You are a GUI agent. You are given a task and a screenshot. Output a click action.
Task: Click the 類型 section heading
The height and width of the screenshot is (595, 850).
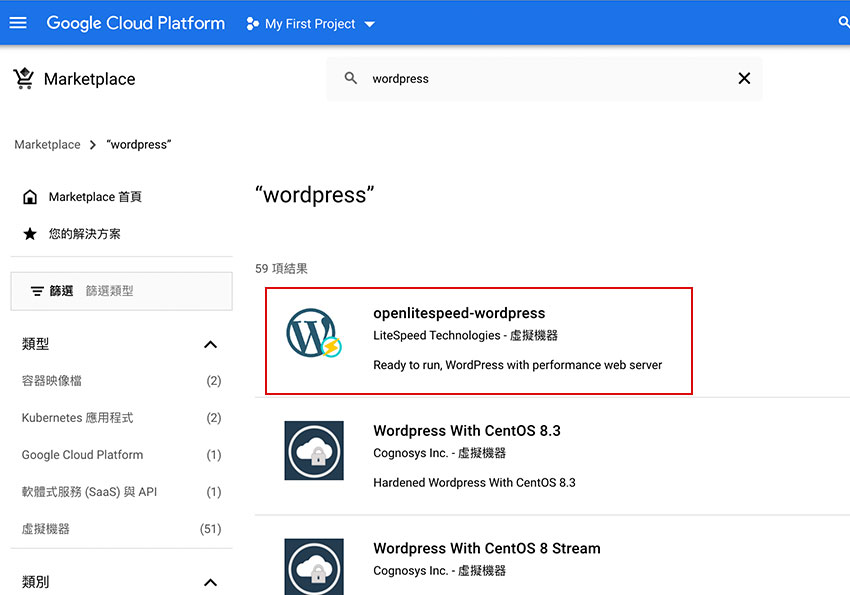point(35,344)
